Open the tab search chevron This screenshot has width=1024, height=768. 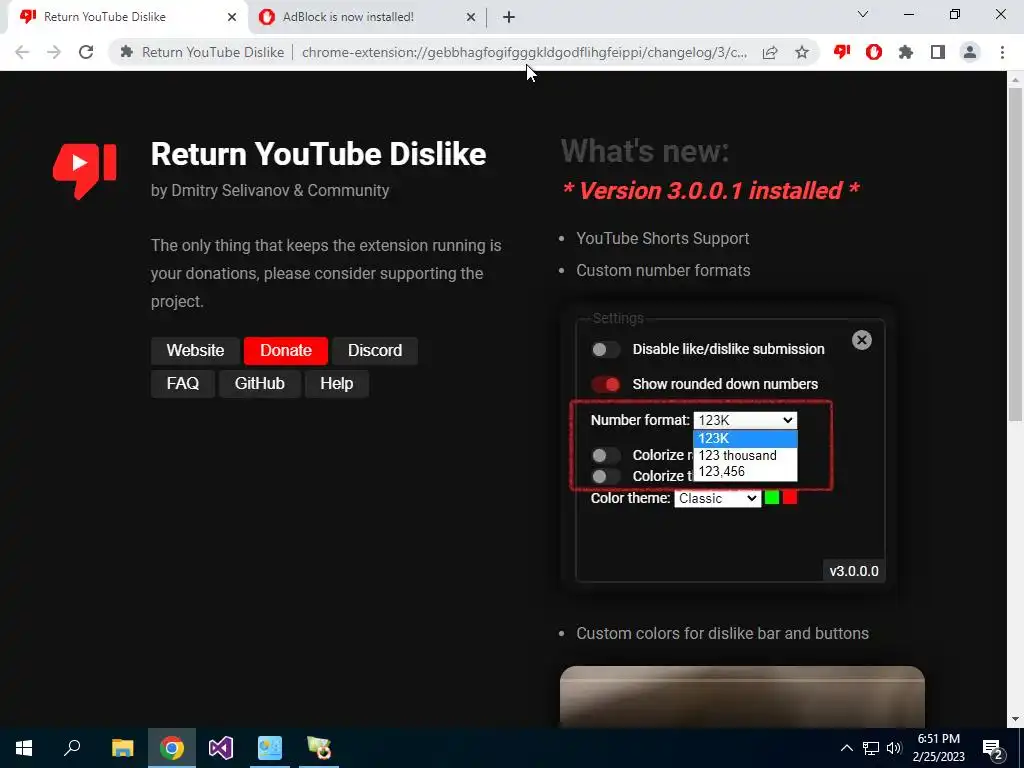pos(863,14)
